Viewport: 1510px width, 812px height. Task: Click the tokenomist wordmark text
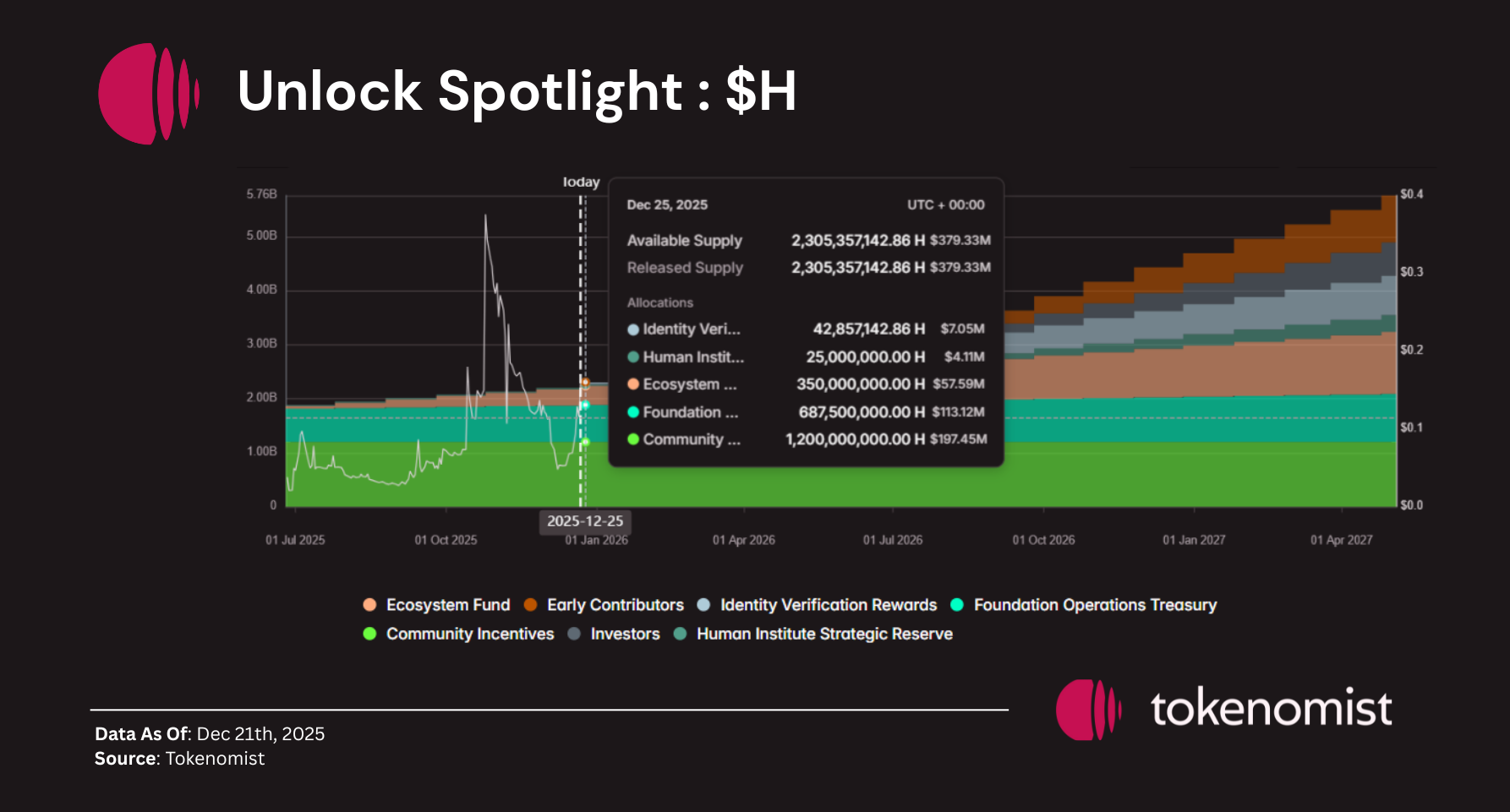point(1271,708)
